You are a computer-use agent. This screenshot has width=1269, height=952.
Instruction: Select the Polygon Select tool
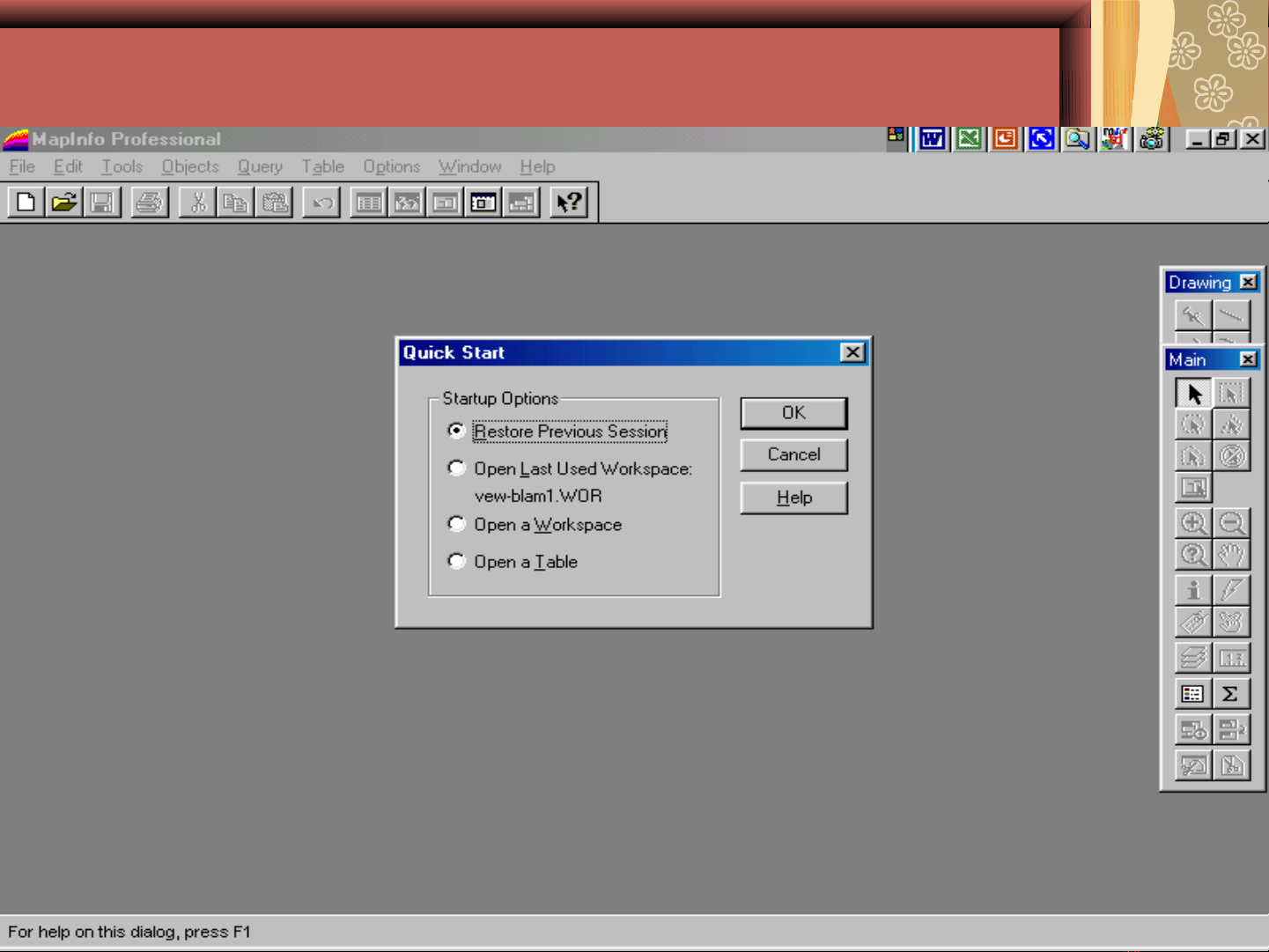(x=1231, y=425)
